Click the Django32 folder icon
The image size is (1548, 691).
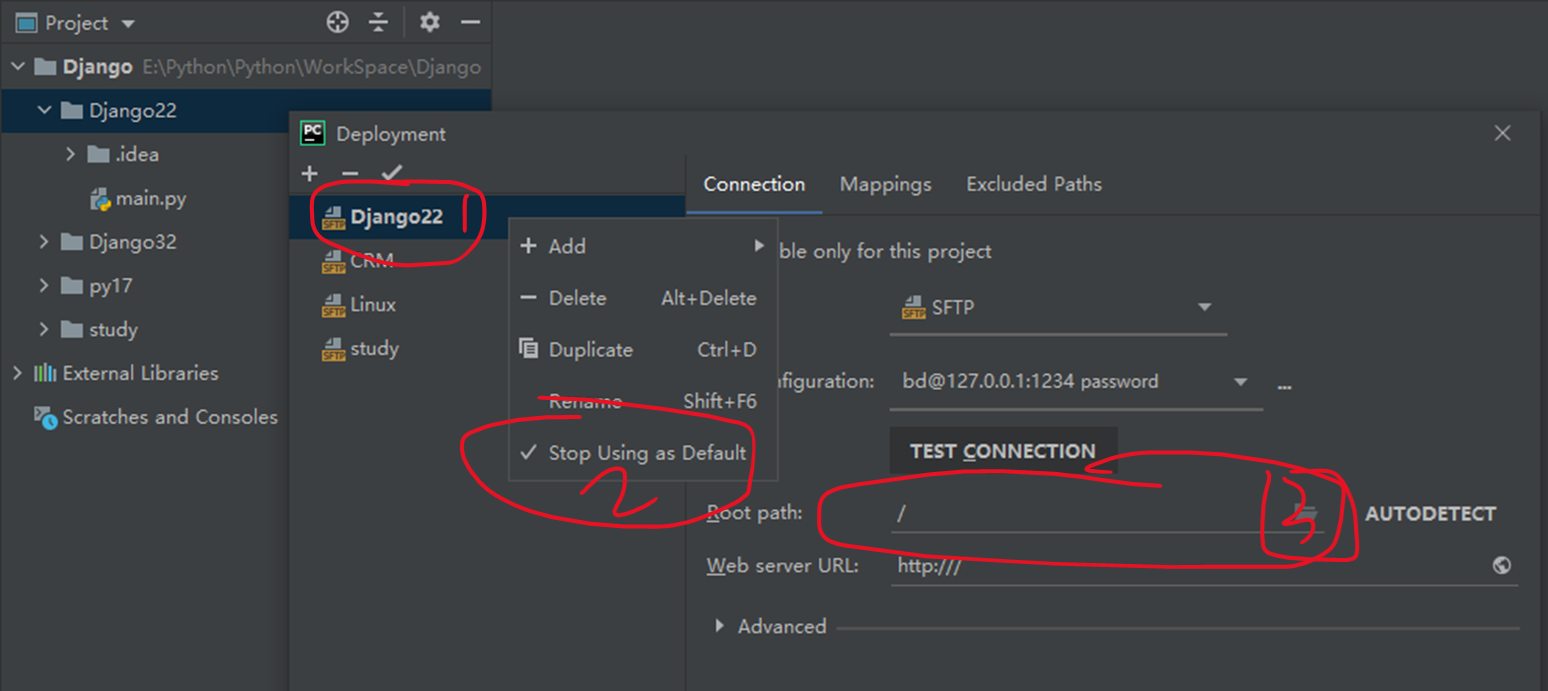point(71,242)
